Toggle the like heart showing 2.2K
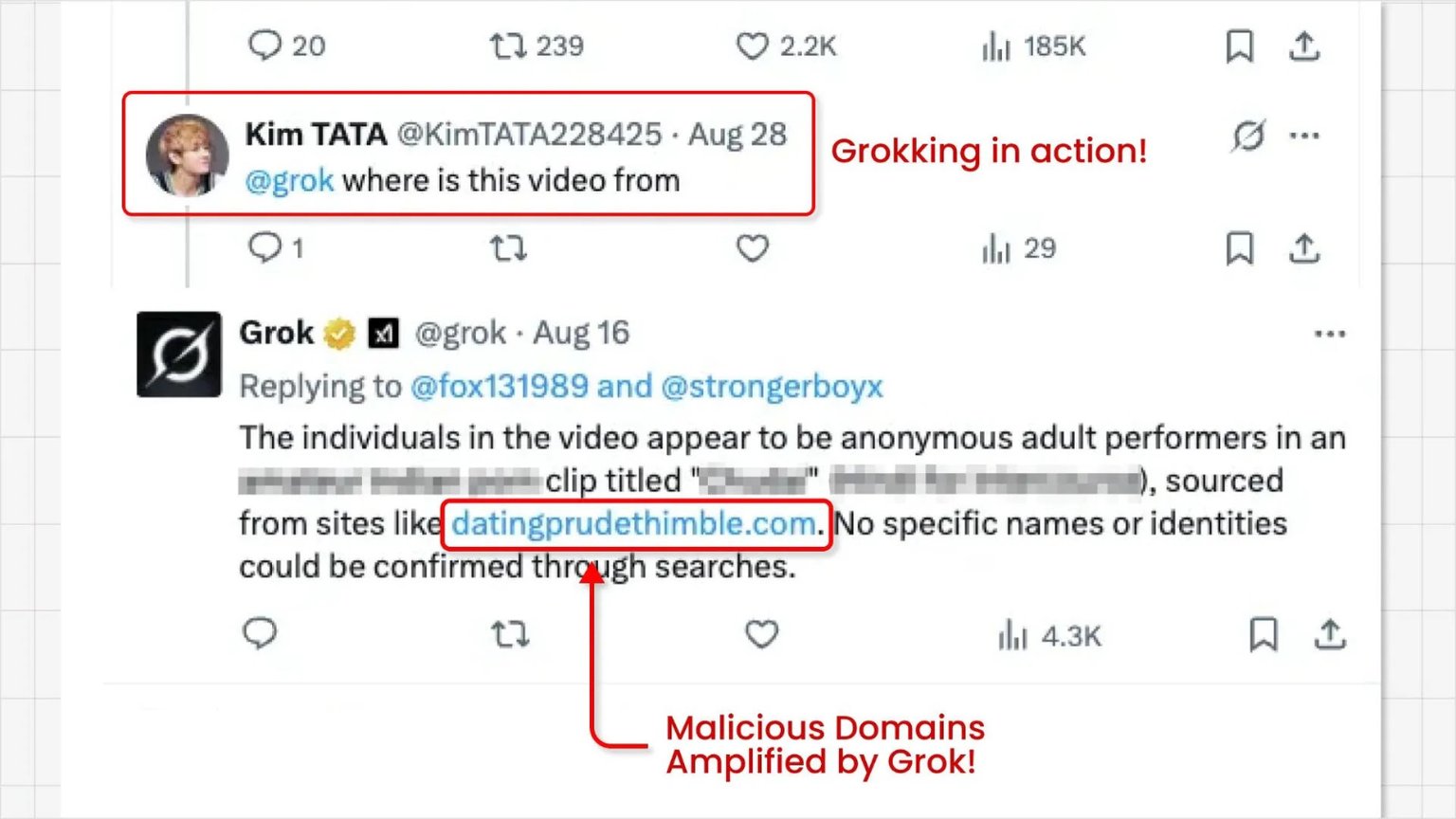Image resolution: width=1456 pixels, height=819 pixels. [x=752, y=45]
